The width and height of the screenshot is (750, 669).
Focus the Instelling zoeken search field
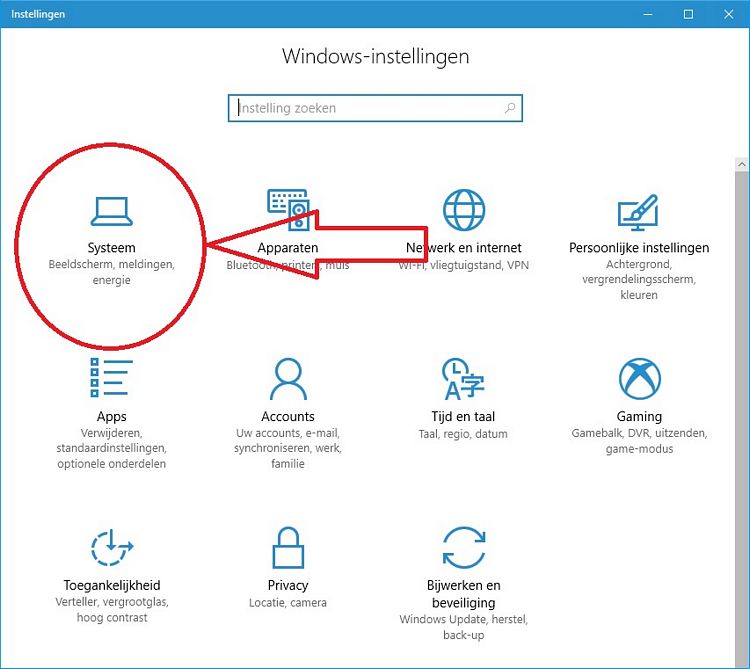click(x=375, y=108)
